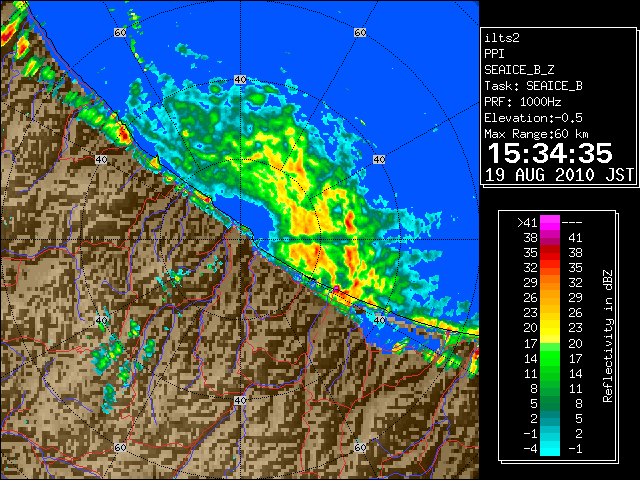
Task: Click the '29' value in left legend column
Action: point(530,283)
